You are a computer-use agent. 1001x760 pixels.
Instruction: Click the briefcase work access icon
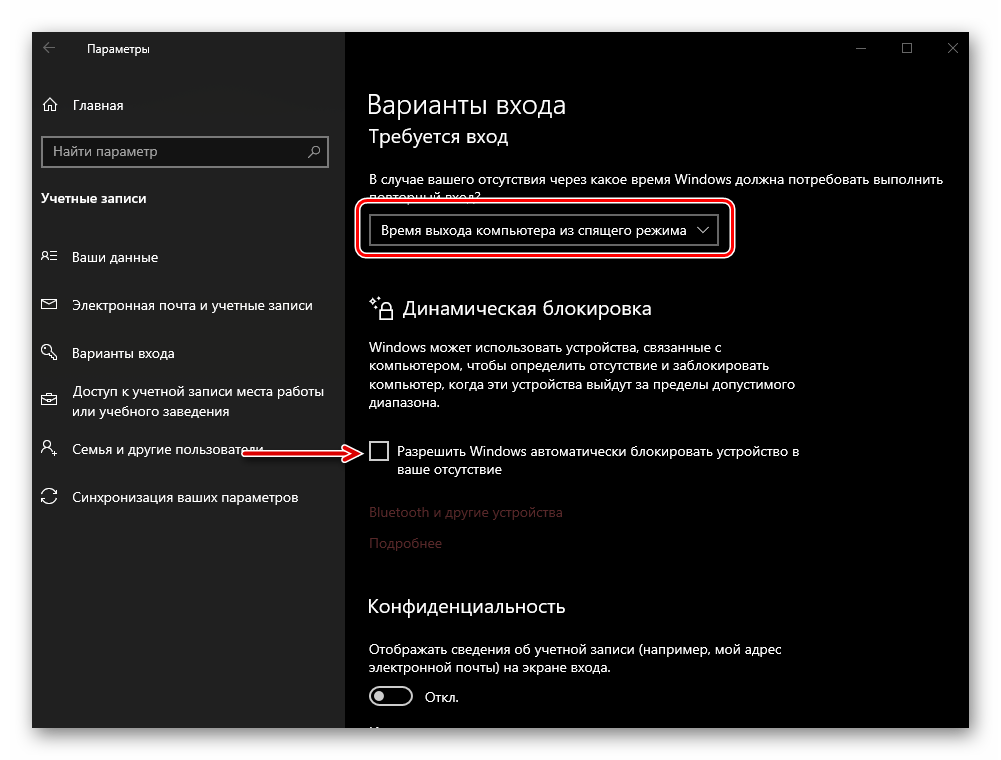(x=49, y=400)
